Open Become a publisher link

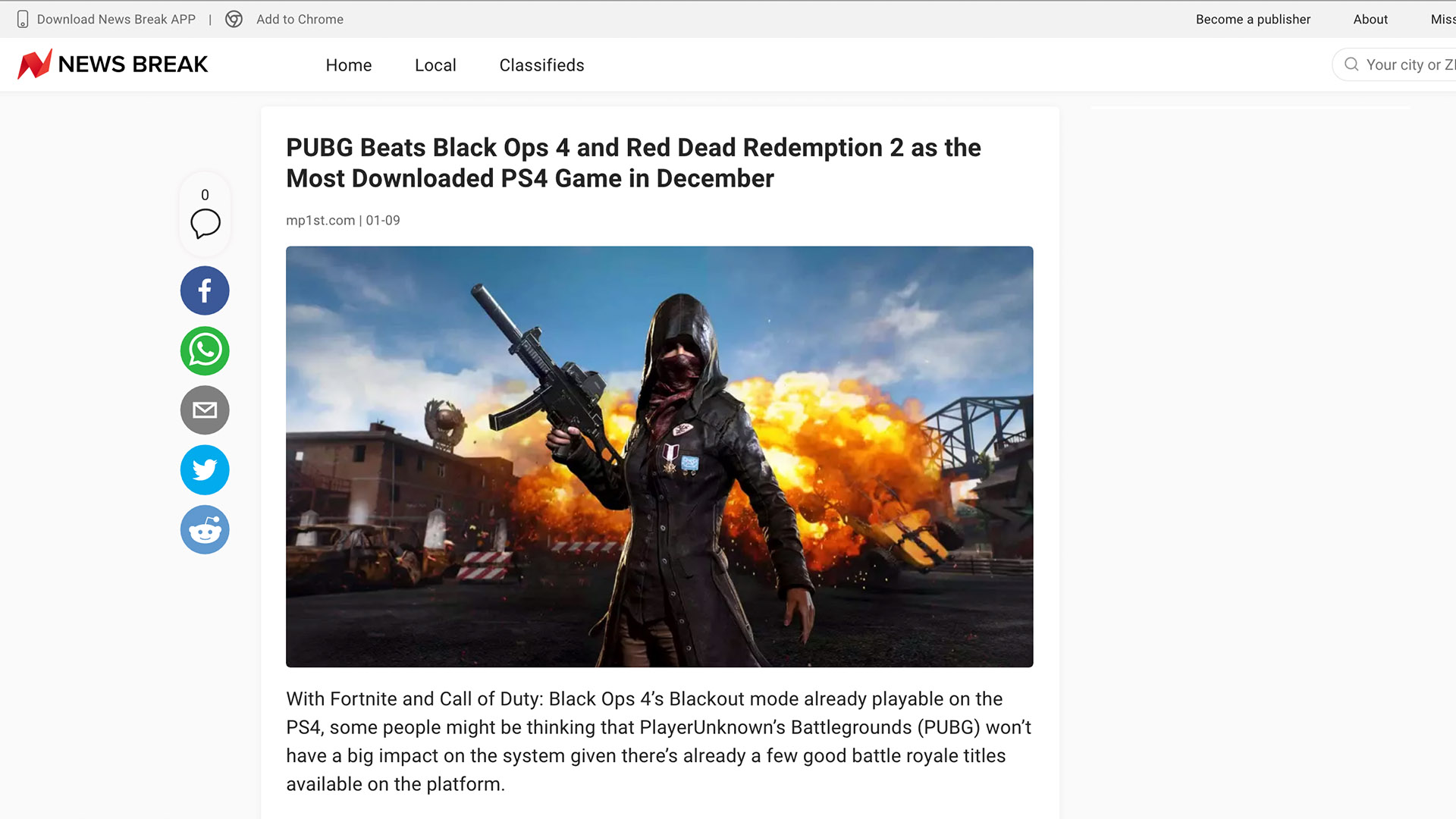1253,19
